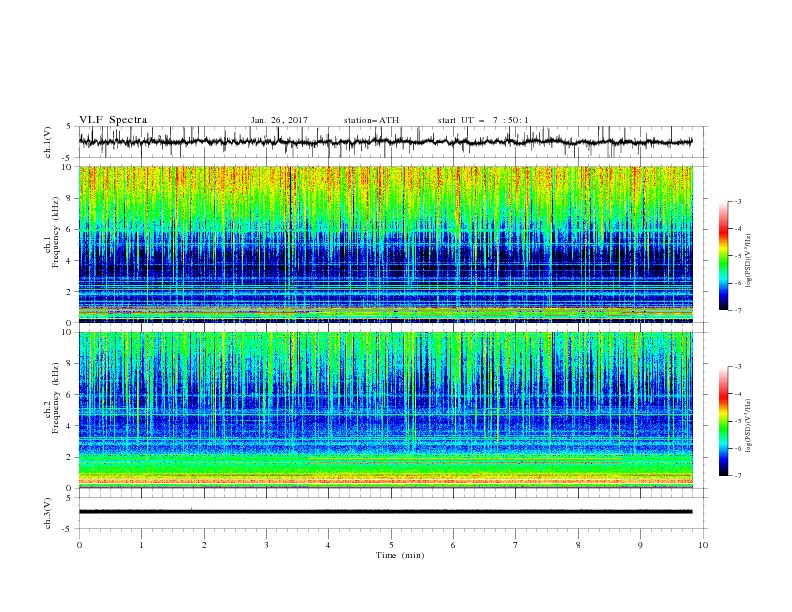792x612 pixels.
Task: Click the "8" tick on ch.1 frequency axis
Action: click(x=70, y=198)
